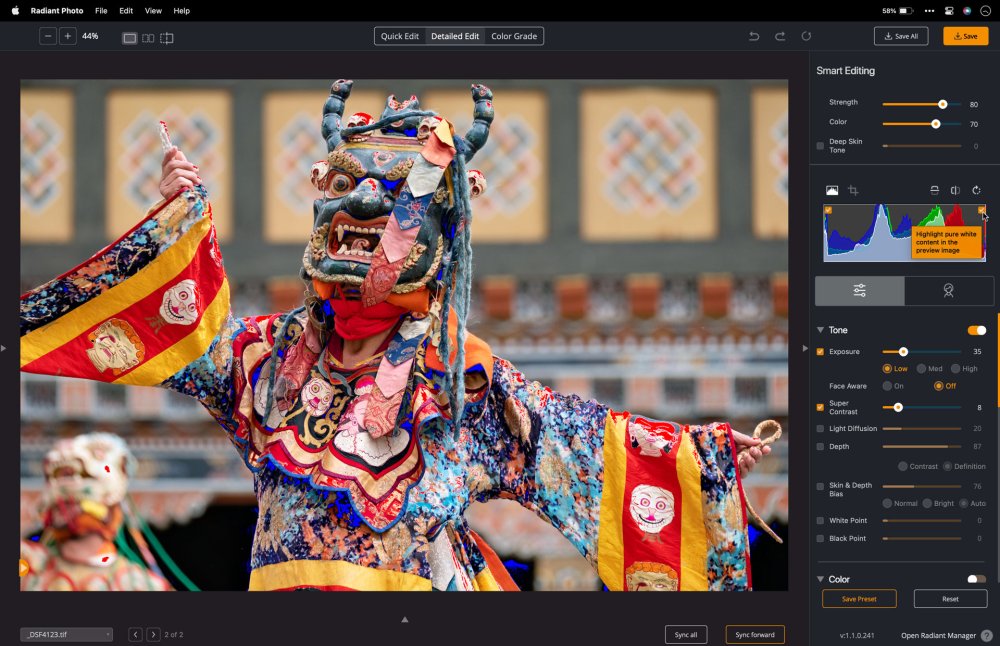Click the zoom out minus button

coord(48,36)
